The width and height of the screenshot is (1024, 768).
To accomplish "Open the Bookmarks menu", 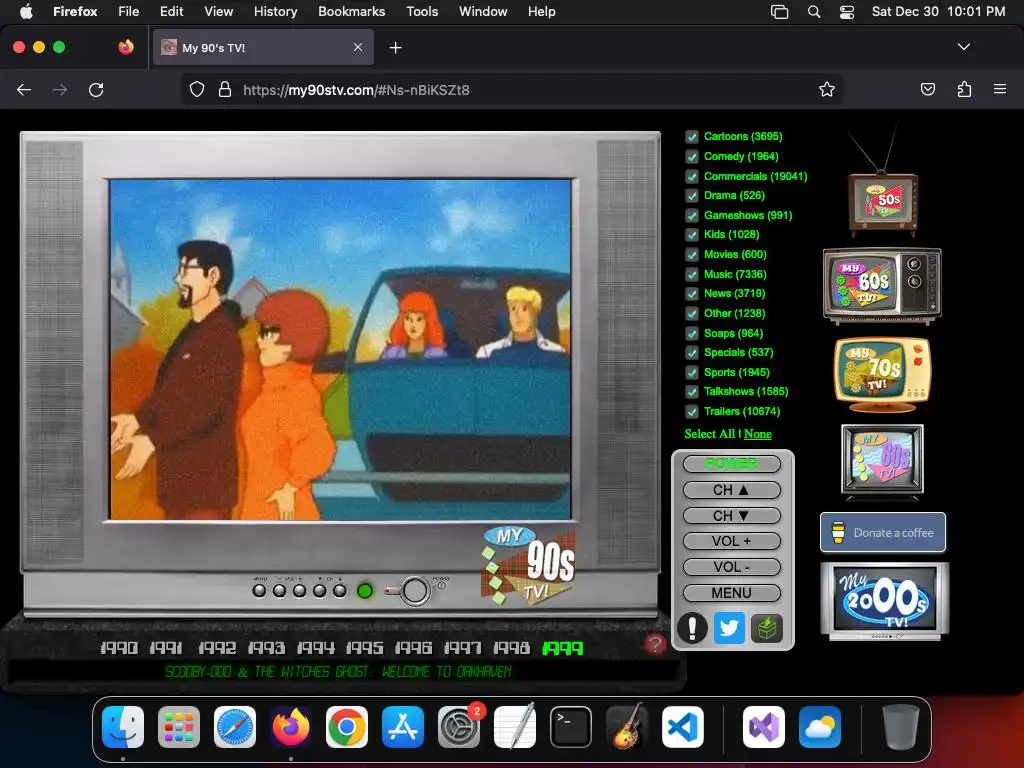I will 351,11.
